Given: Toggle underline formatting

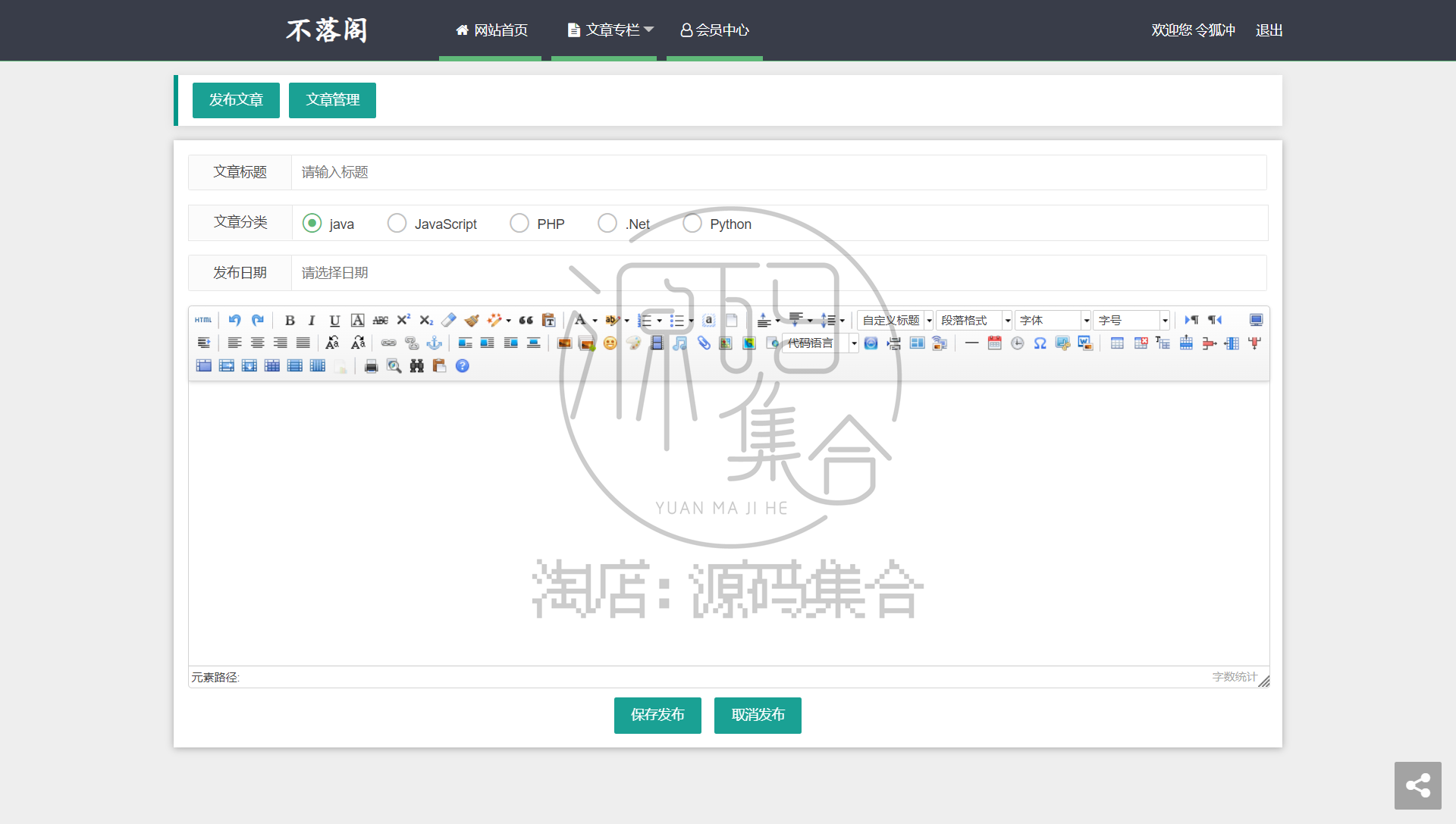Looking at the screenshot, I should coord(334,321).
